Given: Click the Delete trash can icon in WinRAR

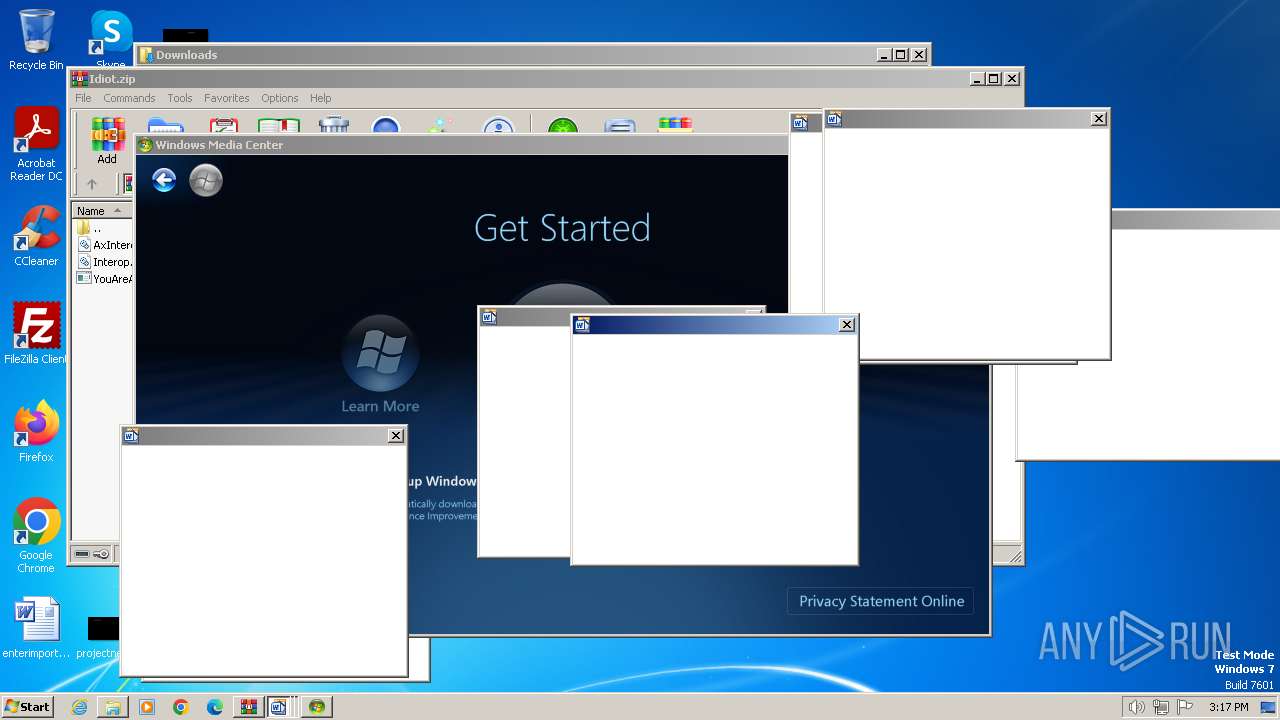Looking at the screenshot, I should click(x=333, y=126).
